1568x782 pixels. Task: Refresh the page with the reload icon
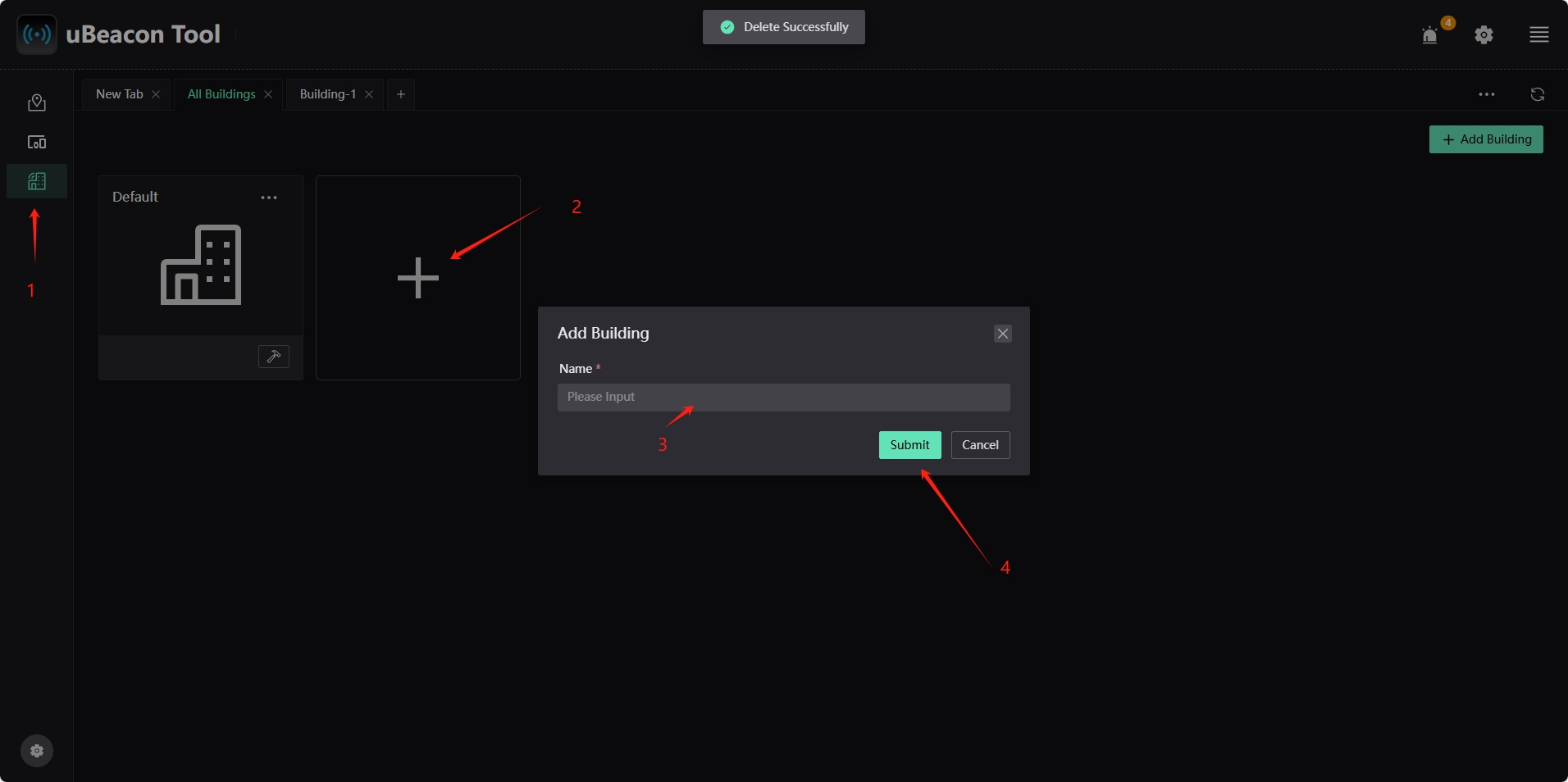pyautogui.click(x=1538, y=94)
